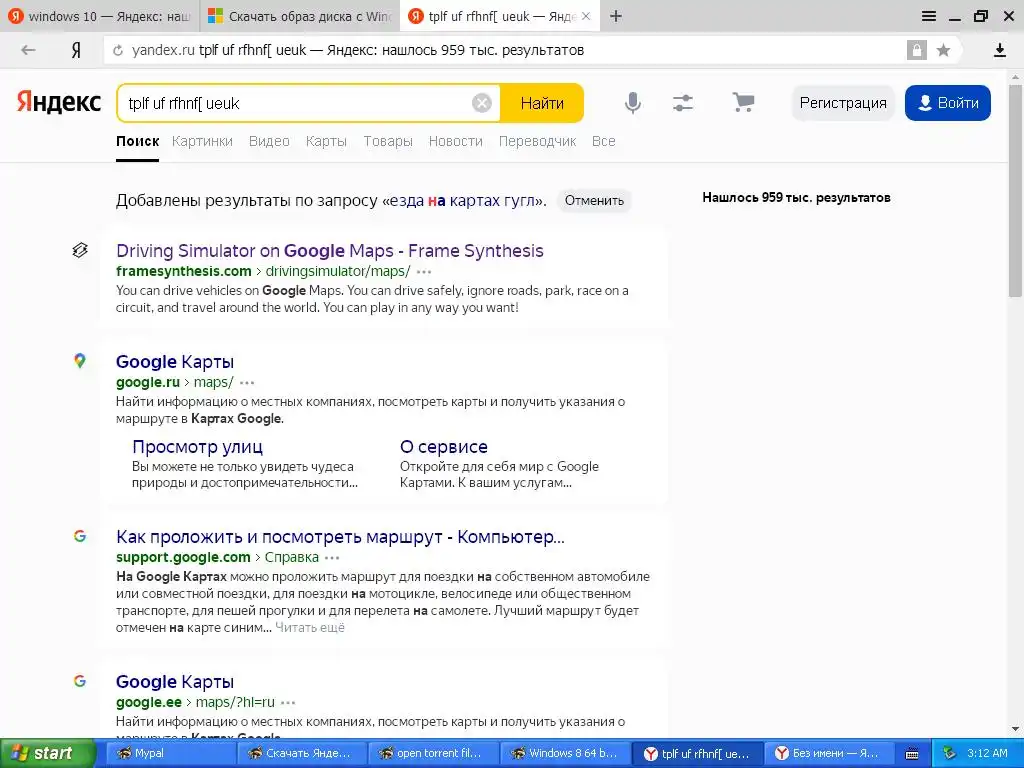1024x768 pixels.
Task: Switch to open torrent fil... taskbar window
Action: 432,753
